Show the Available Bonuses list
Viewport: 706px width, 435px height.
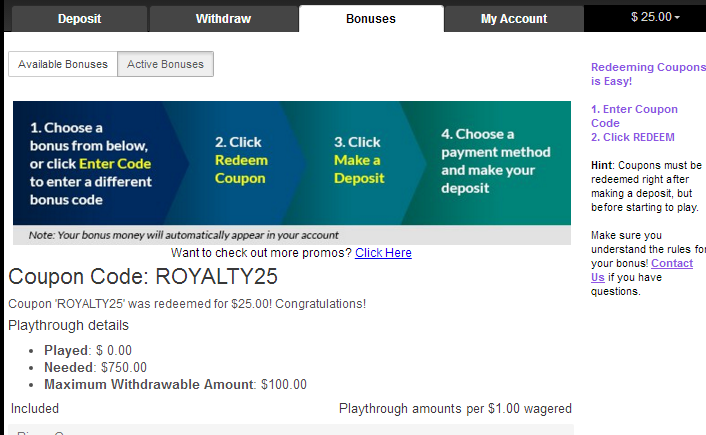click(63, 64)
